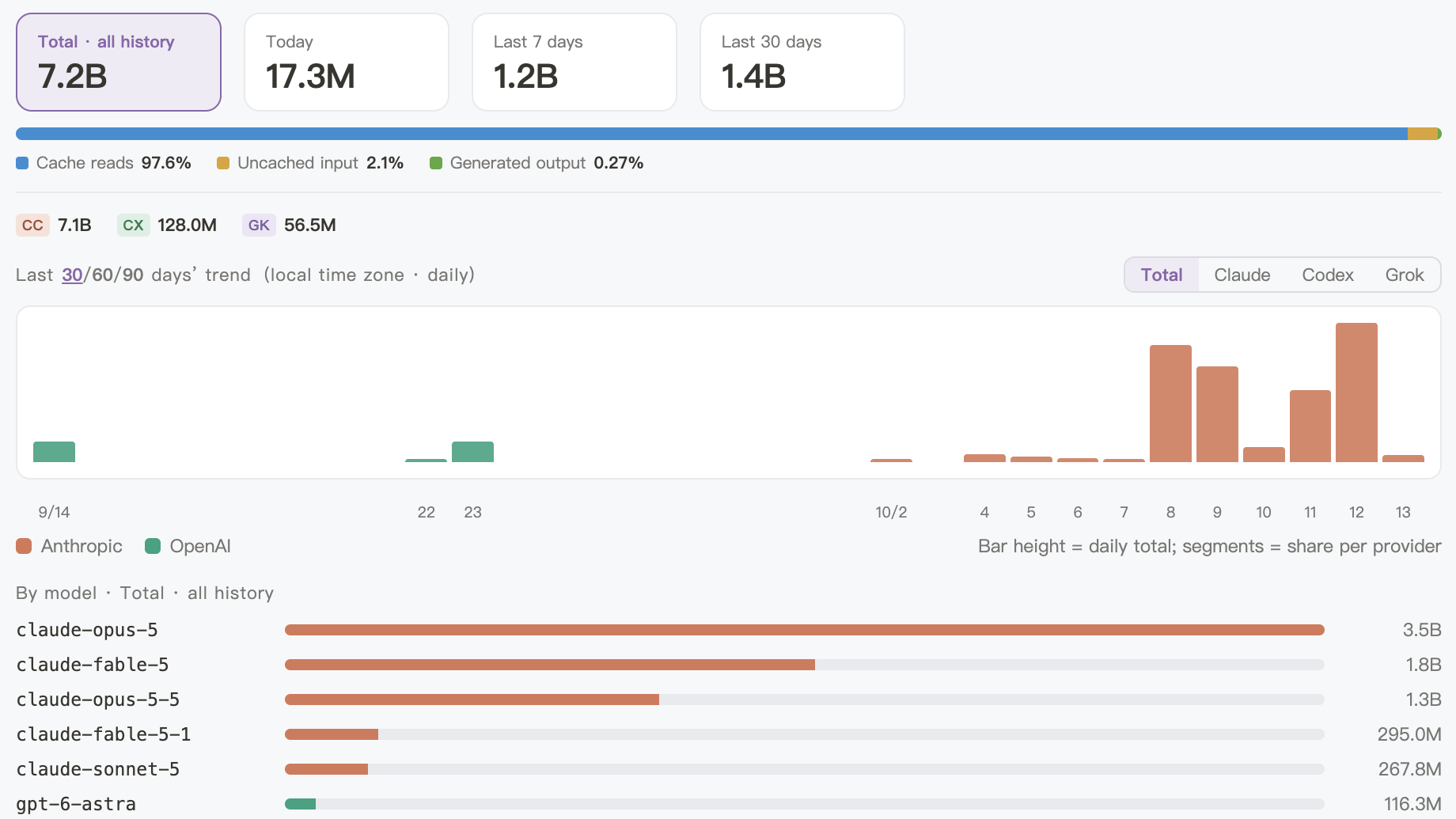Screen dimensions: 1456x819
Task: Click the claude-fable-5 model row label
Action: [93, 665]
